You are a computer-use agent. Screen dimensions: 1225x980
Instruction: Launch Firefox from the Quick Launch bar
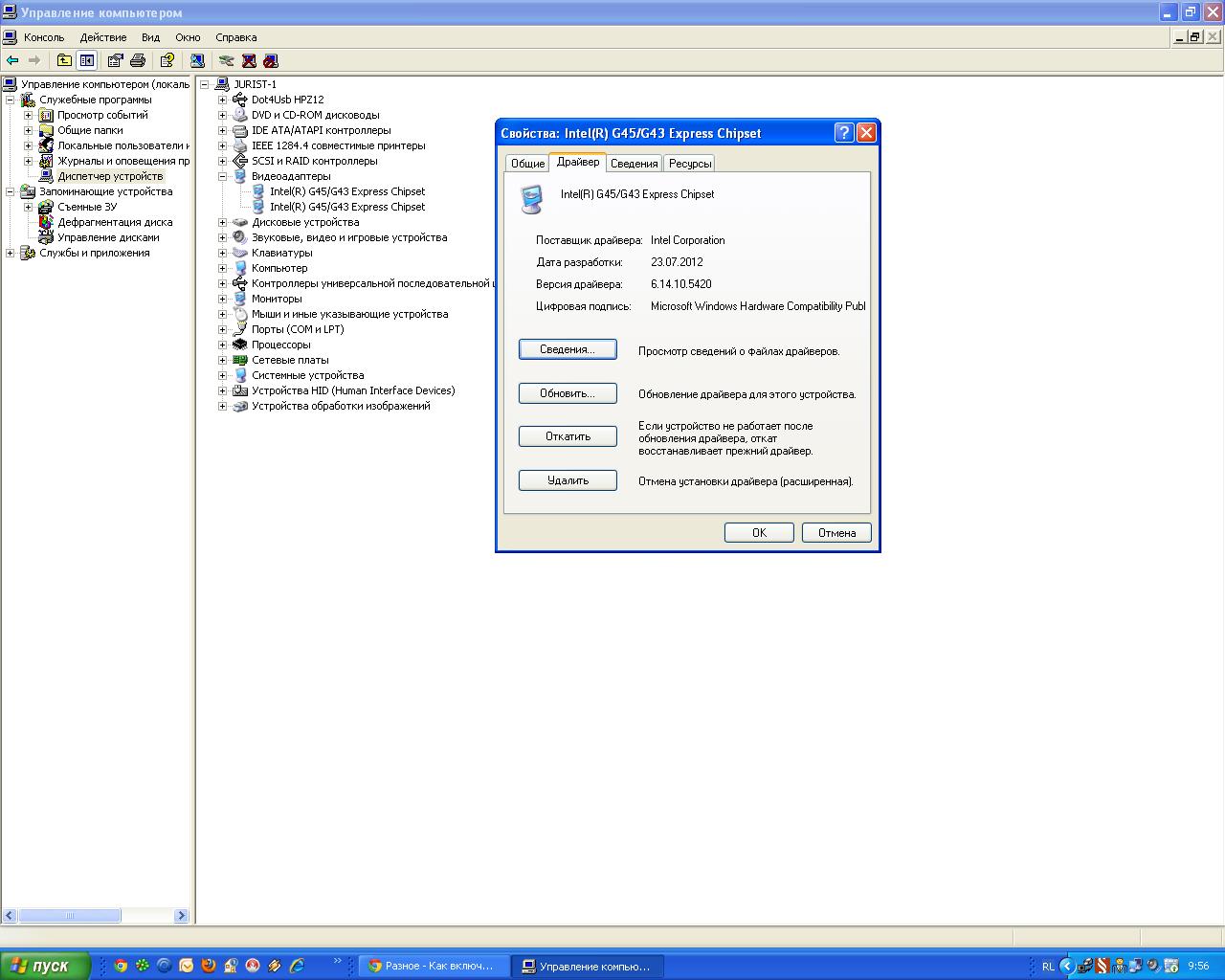point(208,966)
